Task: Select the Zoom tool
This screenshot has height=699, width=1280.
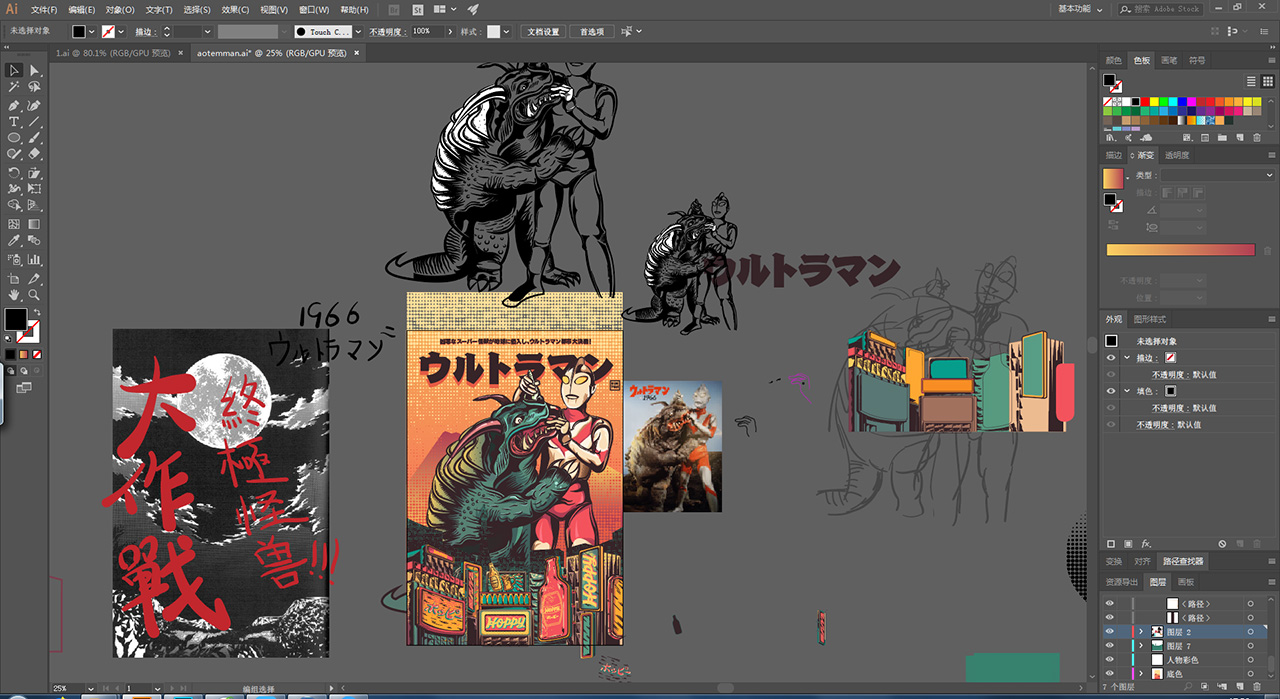Action: (34, 295)
